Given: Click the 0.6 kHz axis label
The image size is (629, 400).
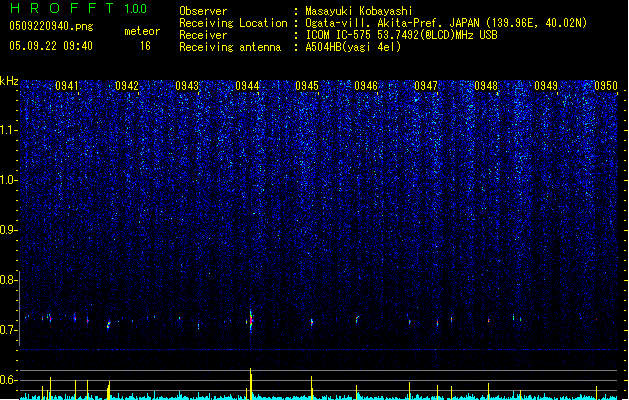Looking at the screenshot, I should [x=9, y=380].
